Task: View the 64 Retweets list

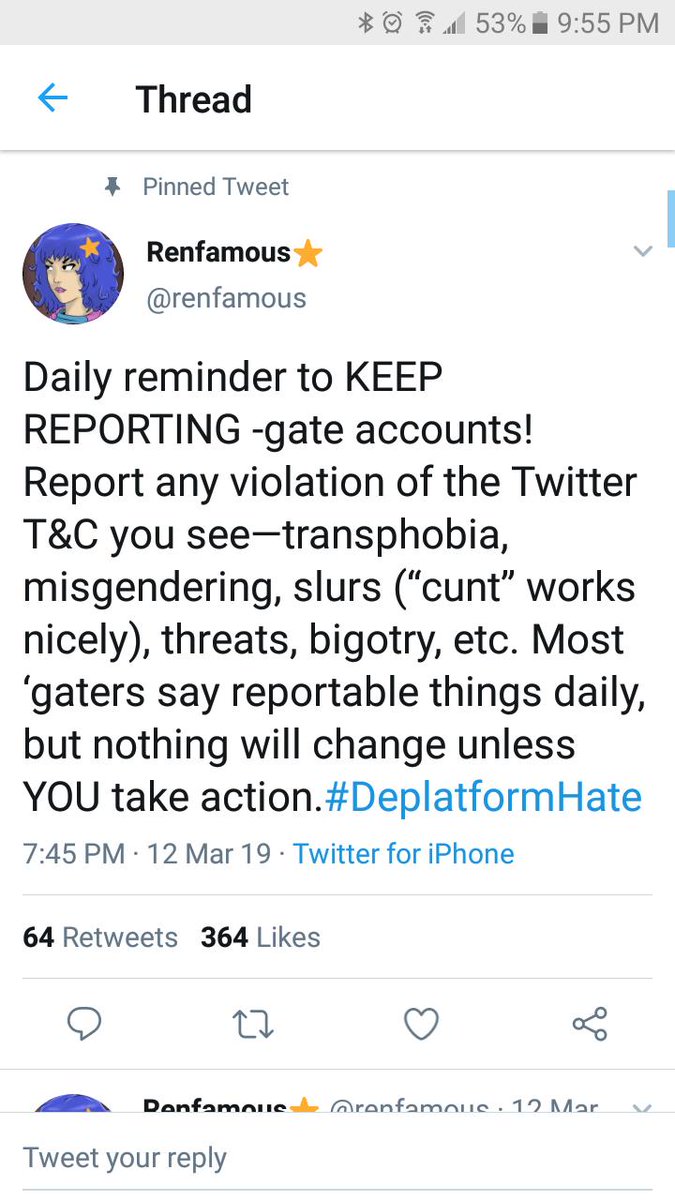Action: point(100,937)
